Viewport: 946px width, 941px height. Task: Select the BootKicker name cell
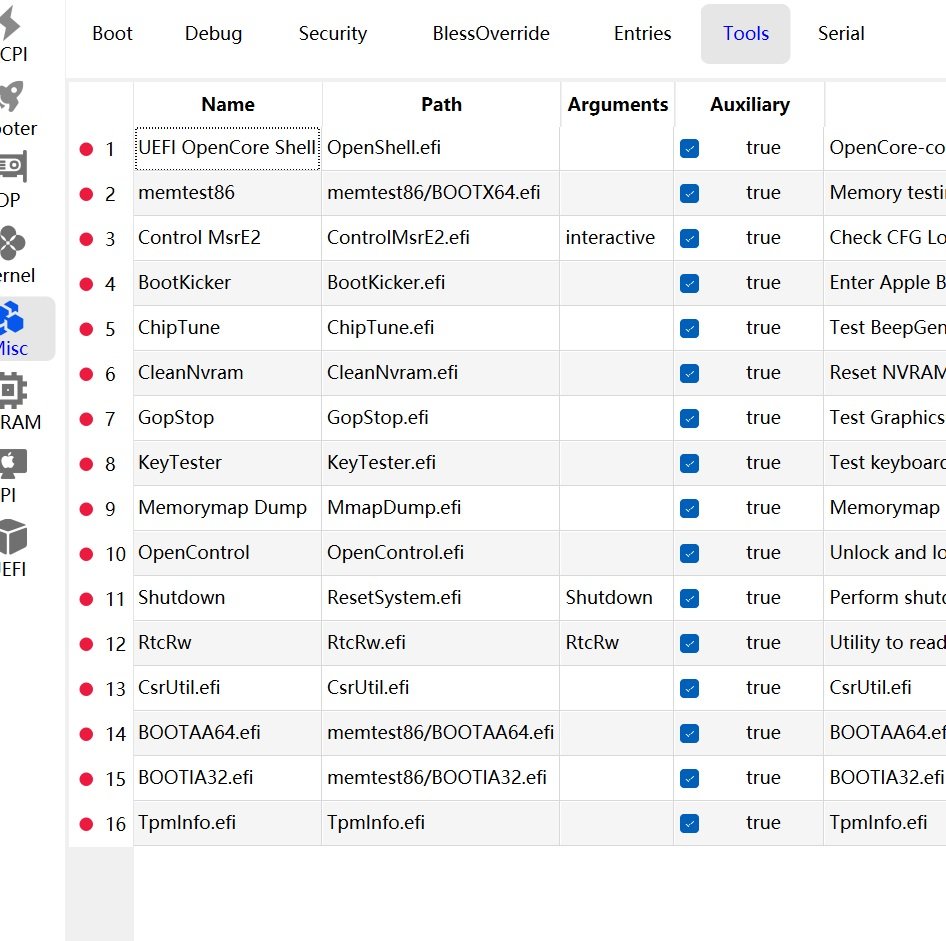(x=227, y=283)
